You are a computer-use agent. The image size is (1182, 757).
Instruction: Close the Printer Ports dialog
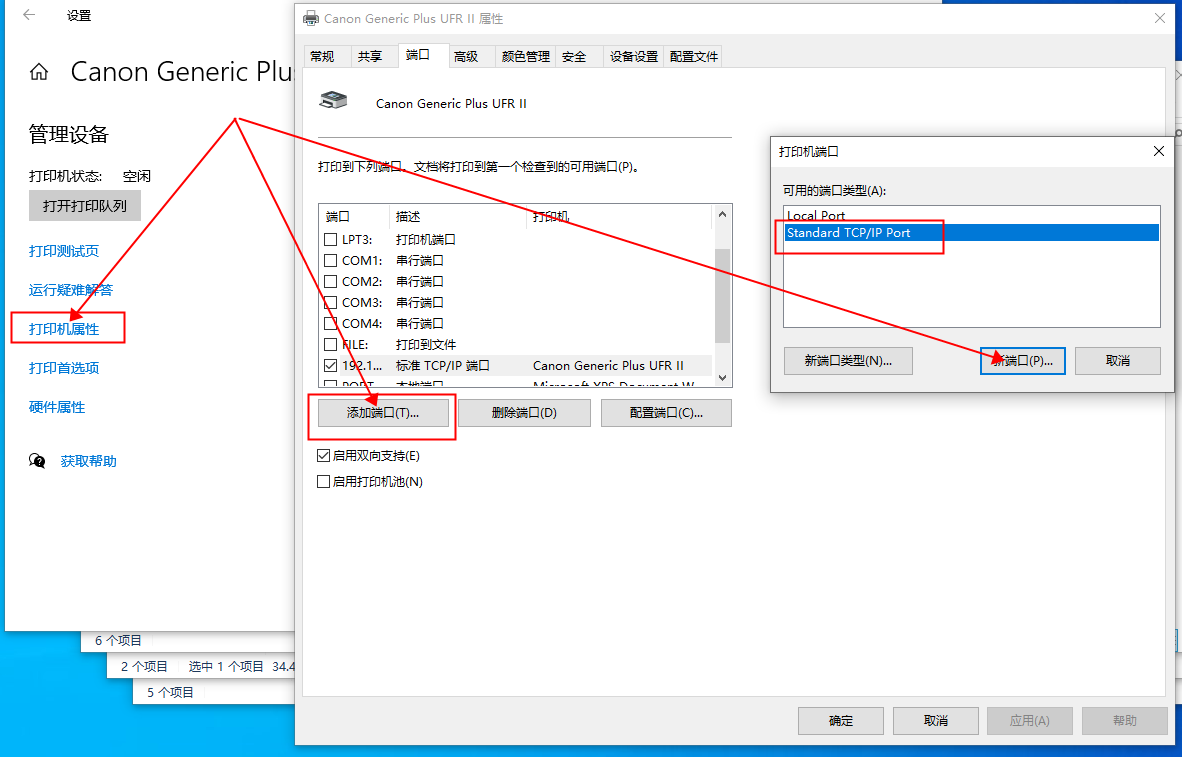[x=1159, y=151]
